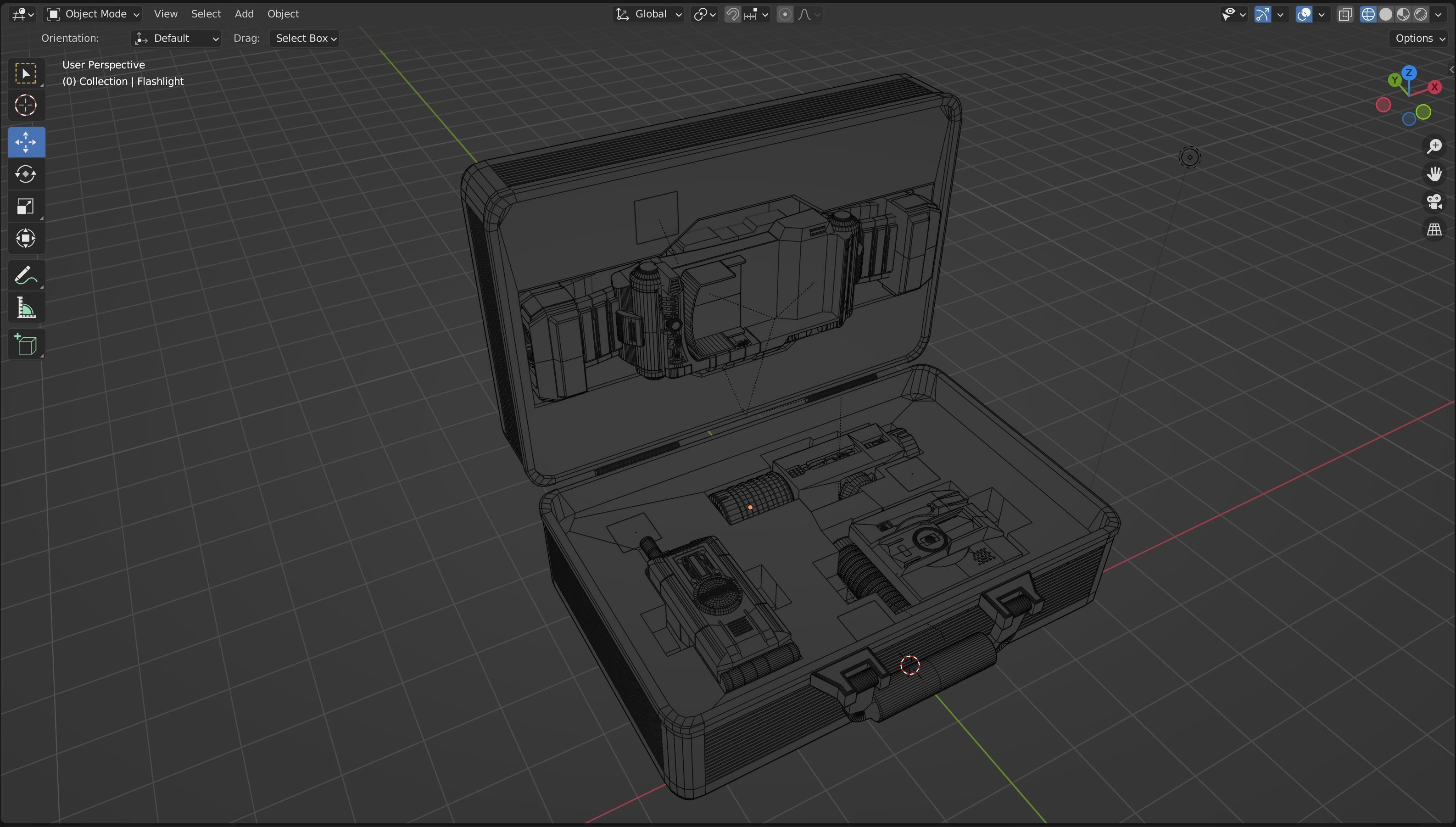Expand the overlays settings dropdown arrow
The width and height of the screenshot is (1456, 827).
pos(1322,14)
